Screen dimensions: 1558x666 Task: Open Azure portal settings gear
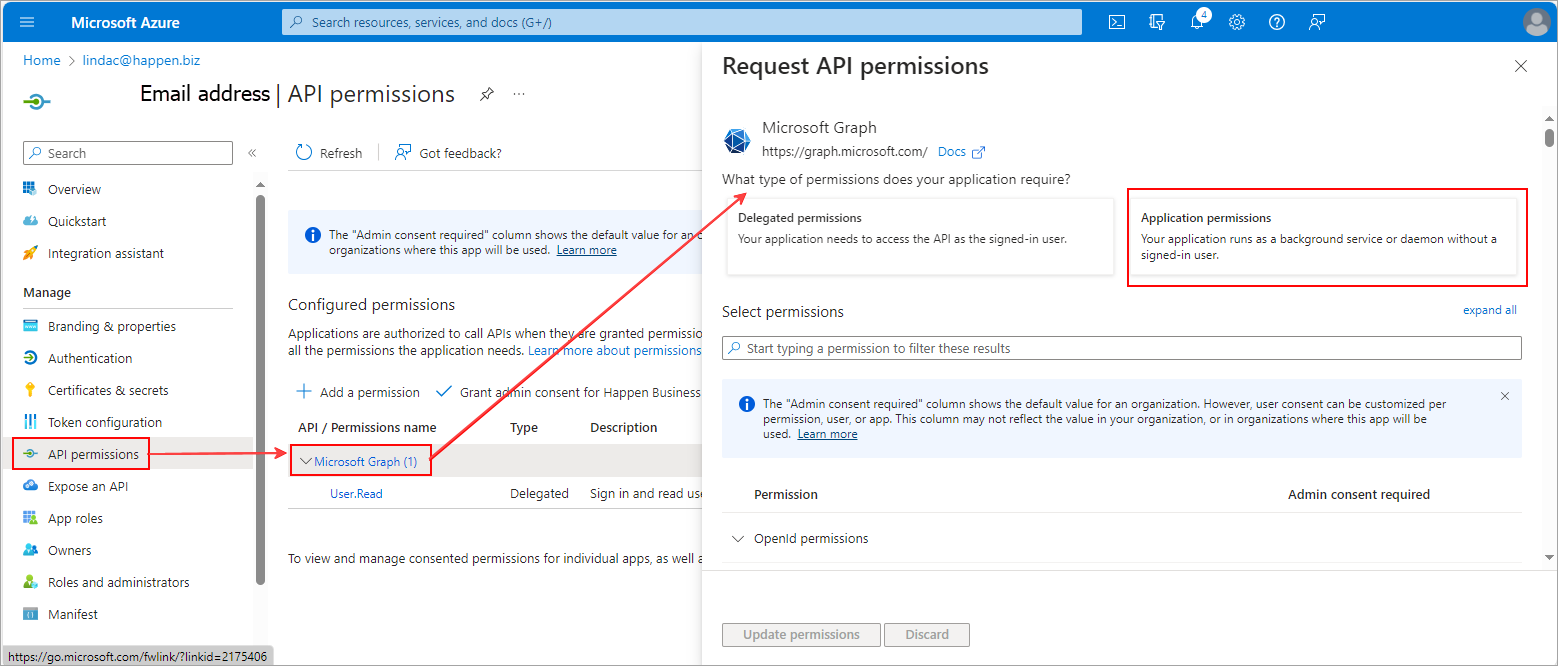coord(1237,21)
